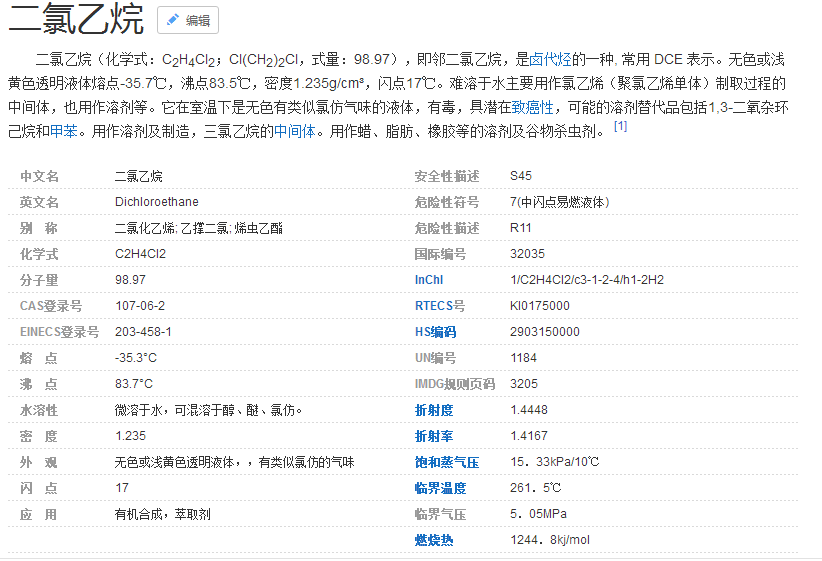
Task: Click the pencil edit icon beside the title
Action: click(x=173, y=20)
